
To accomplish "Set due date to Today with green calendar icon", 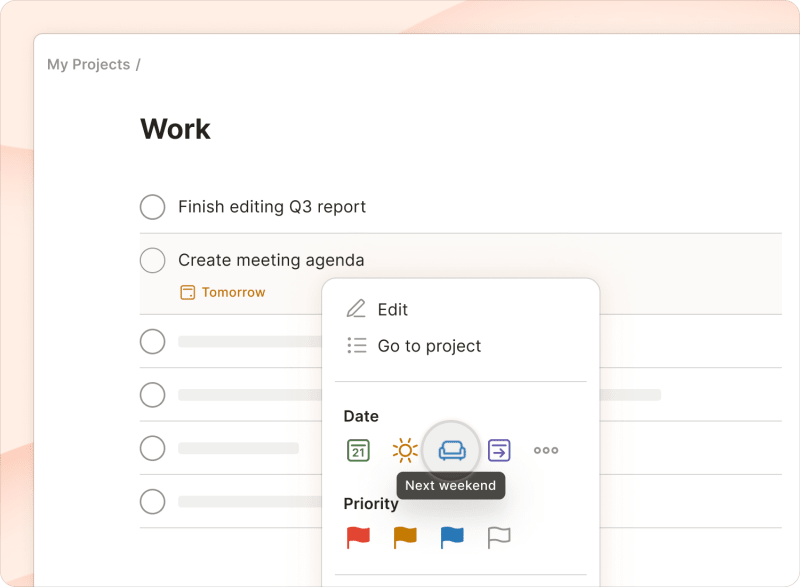I will [x=358, y=450].
